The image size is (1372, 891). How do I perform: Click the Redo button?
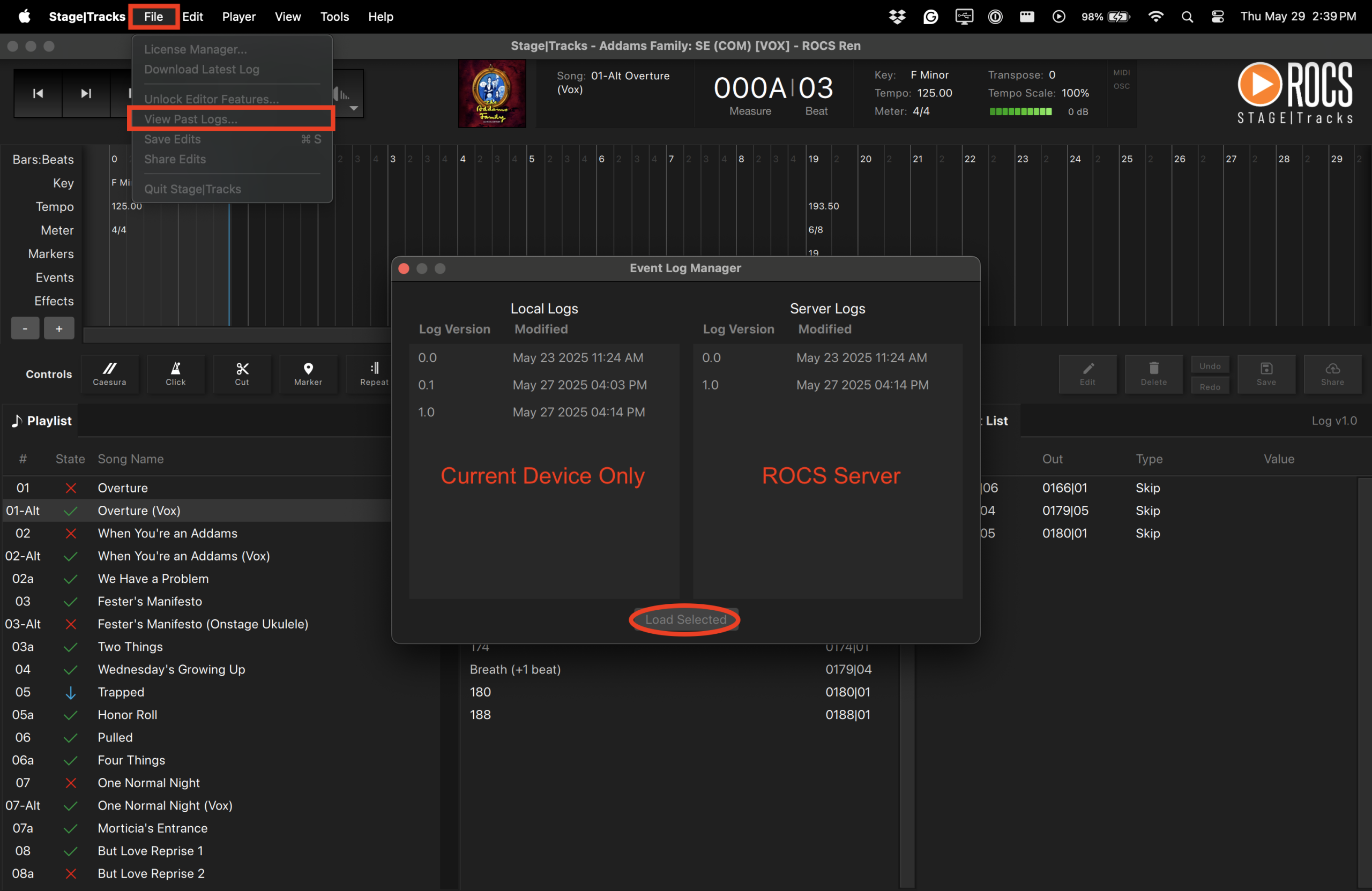point(1210,386)
